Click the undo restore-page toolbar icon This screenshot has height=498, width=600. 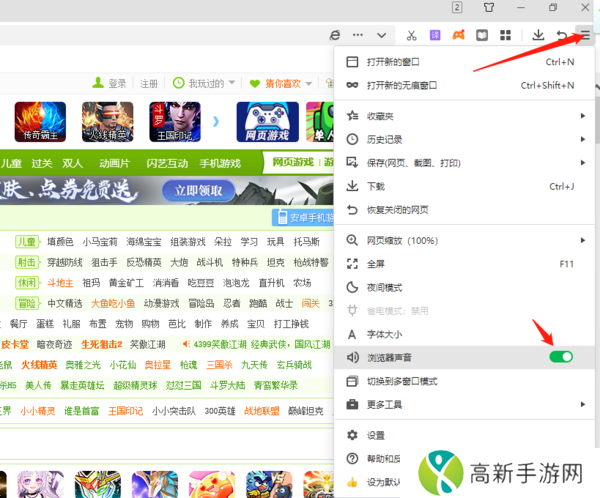click(x=562, y=35)
